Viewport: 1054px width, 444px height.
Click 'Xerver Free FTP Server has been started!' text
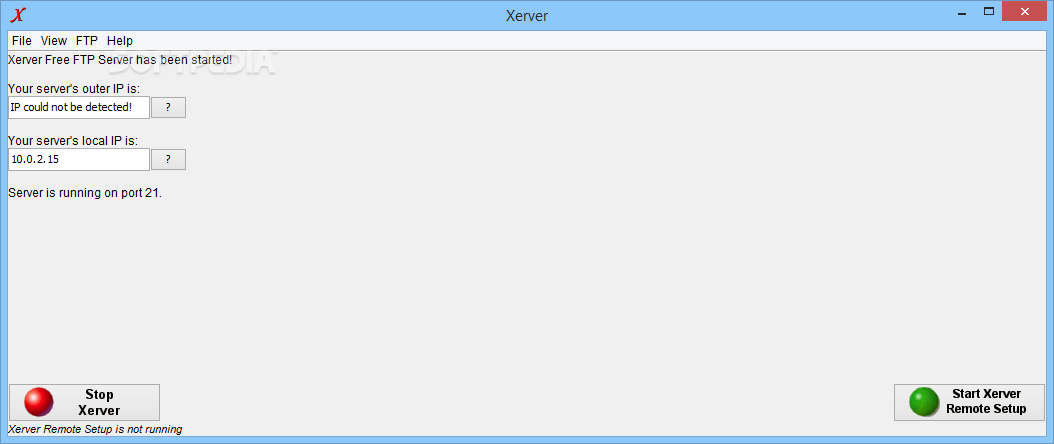pyautogui.click(x=120, y=60)
